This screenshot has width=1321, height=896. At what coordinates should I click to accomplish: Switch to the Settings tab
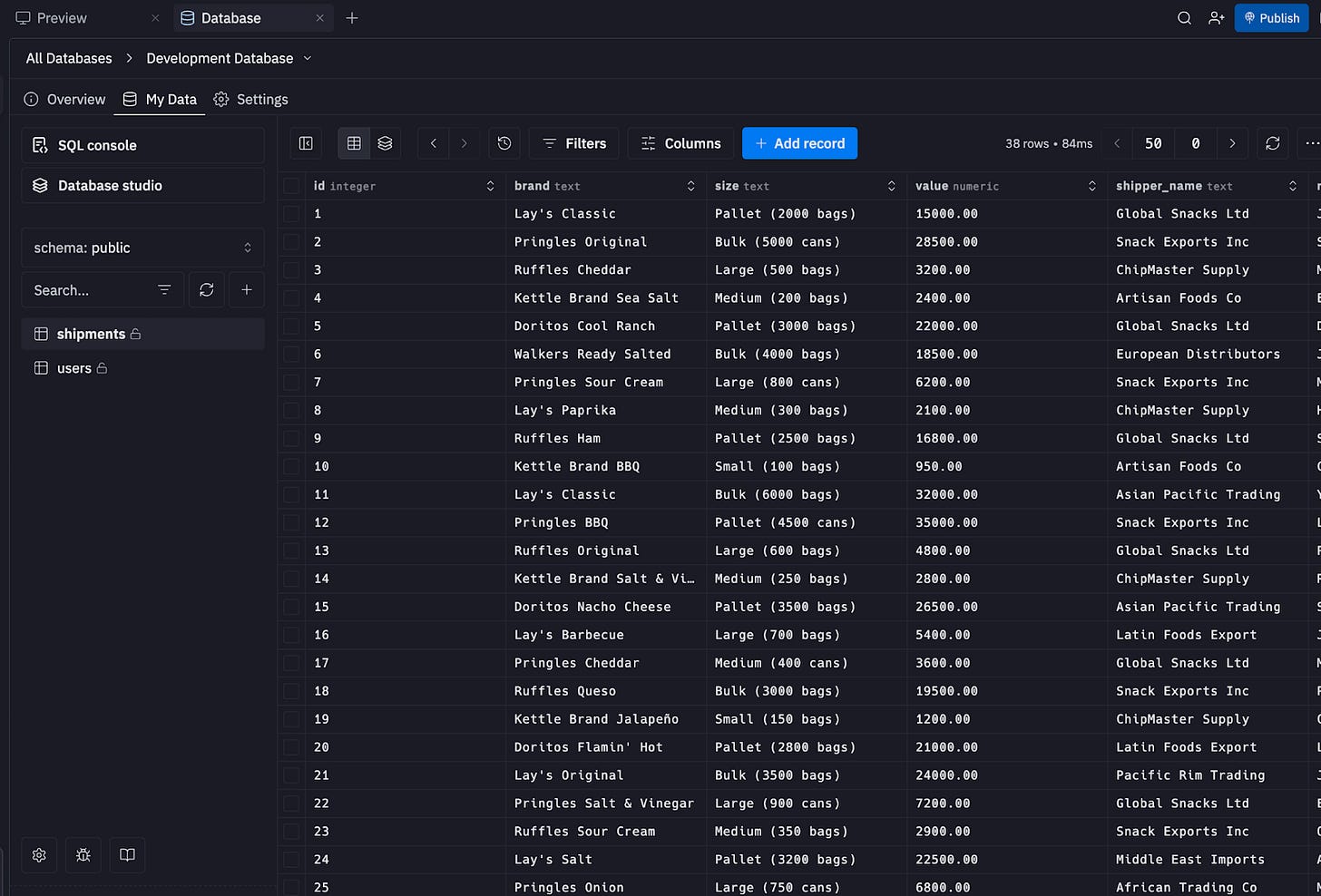[251, 100]
